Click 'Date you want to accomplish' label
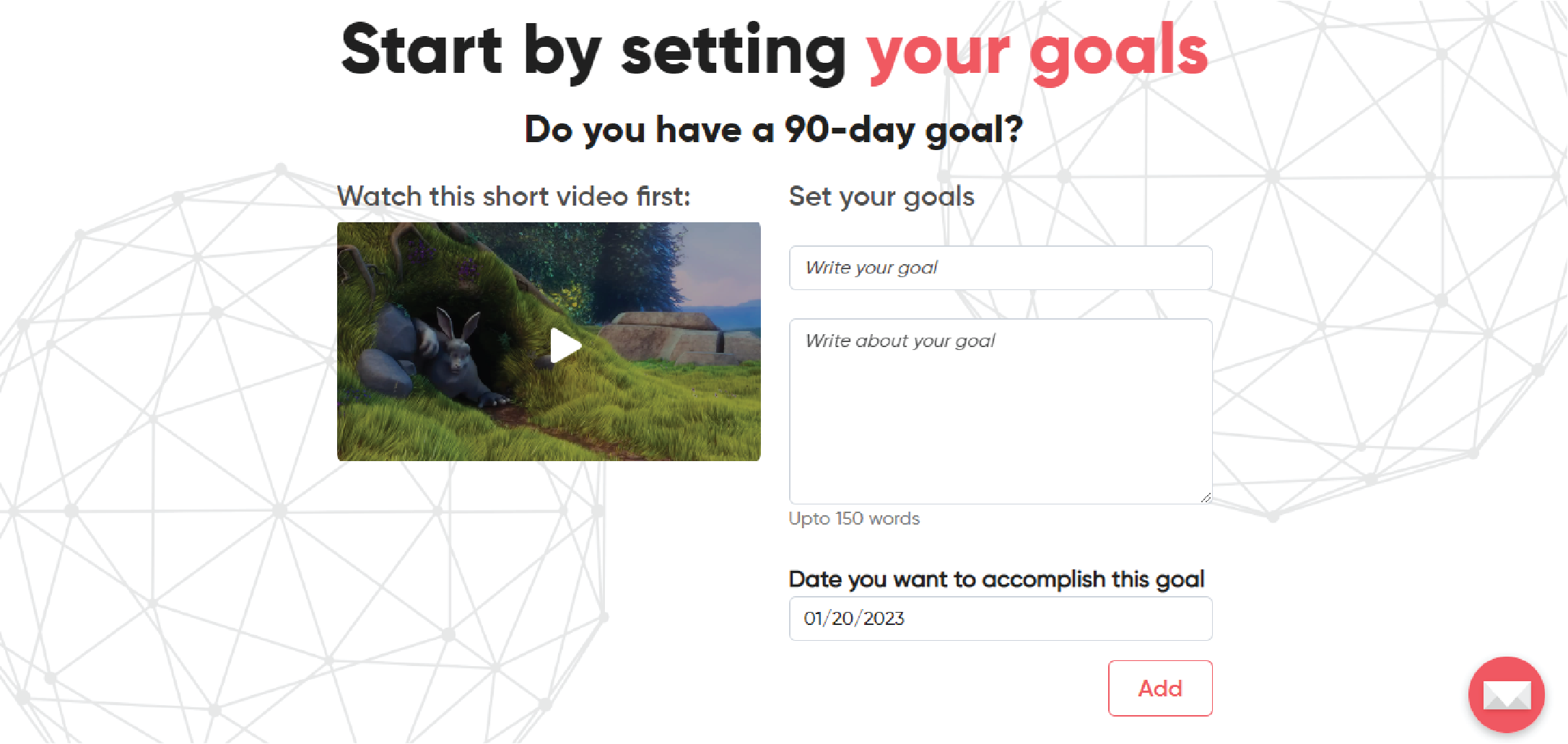The image size is (1568, 744). [997, 579]
